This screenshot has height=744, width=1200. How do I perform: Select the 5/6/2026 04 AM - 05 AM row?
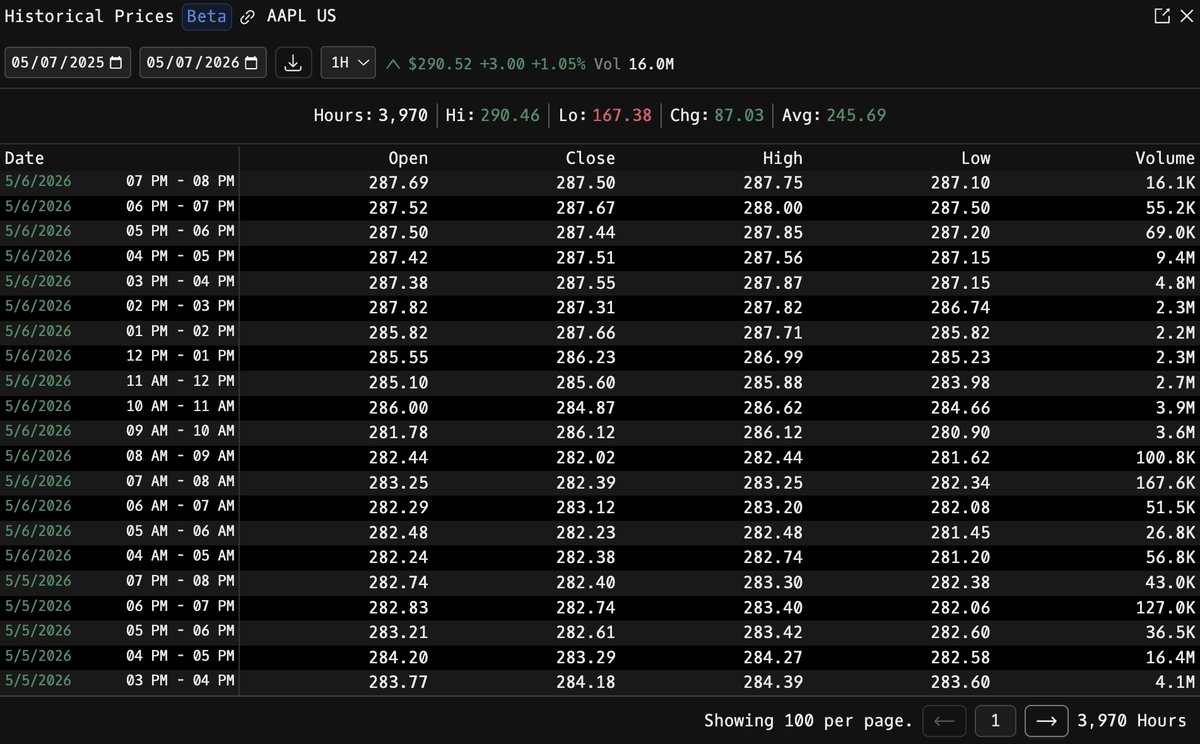[x=600, y=557]
